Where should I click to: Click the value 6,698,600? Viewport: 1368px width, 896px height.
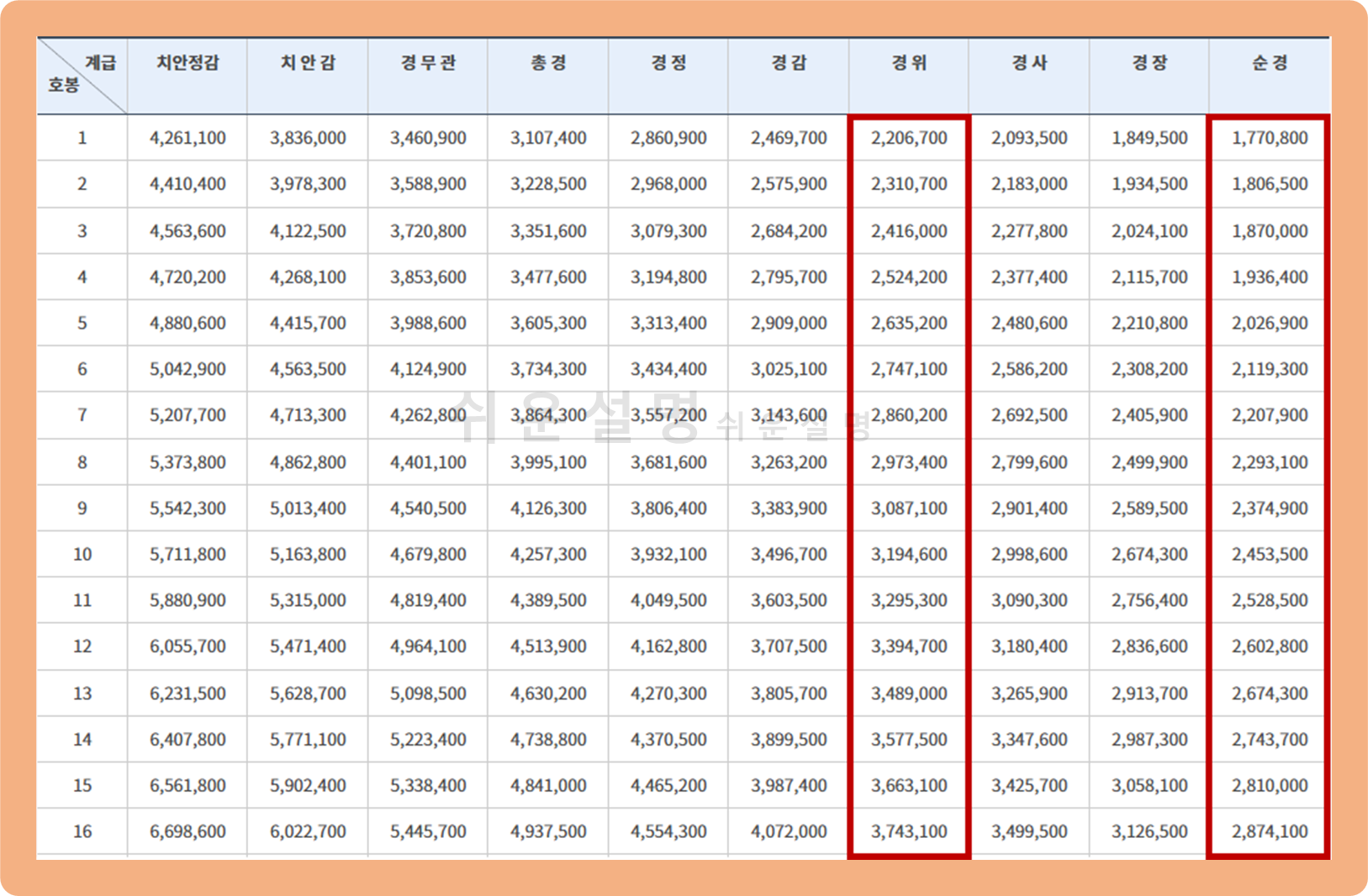pos(188,832)
